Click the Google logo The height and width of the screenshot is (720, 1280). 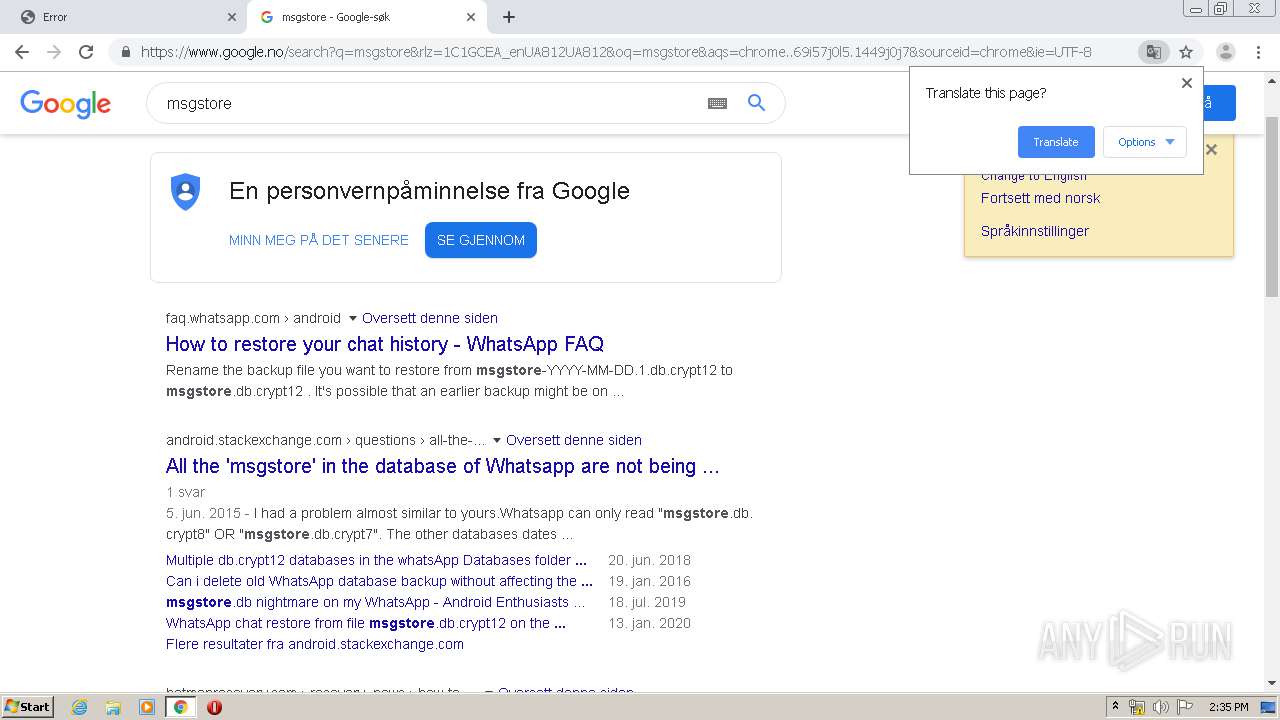pos(65,103)
